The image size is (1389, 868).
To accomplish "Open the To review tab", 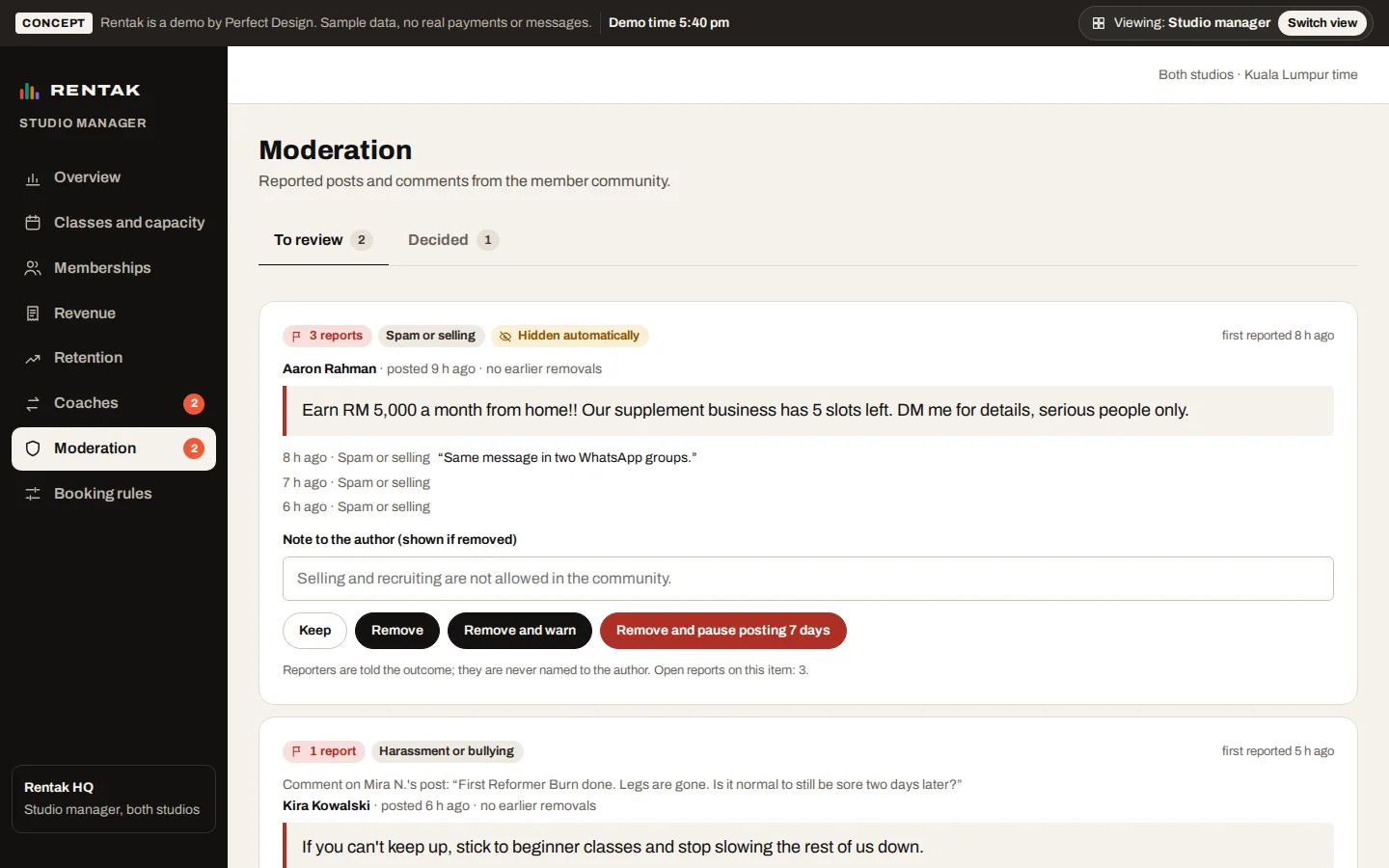I will pyautogui.click(x=323, y=240).
